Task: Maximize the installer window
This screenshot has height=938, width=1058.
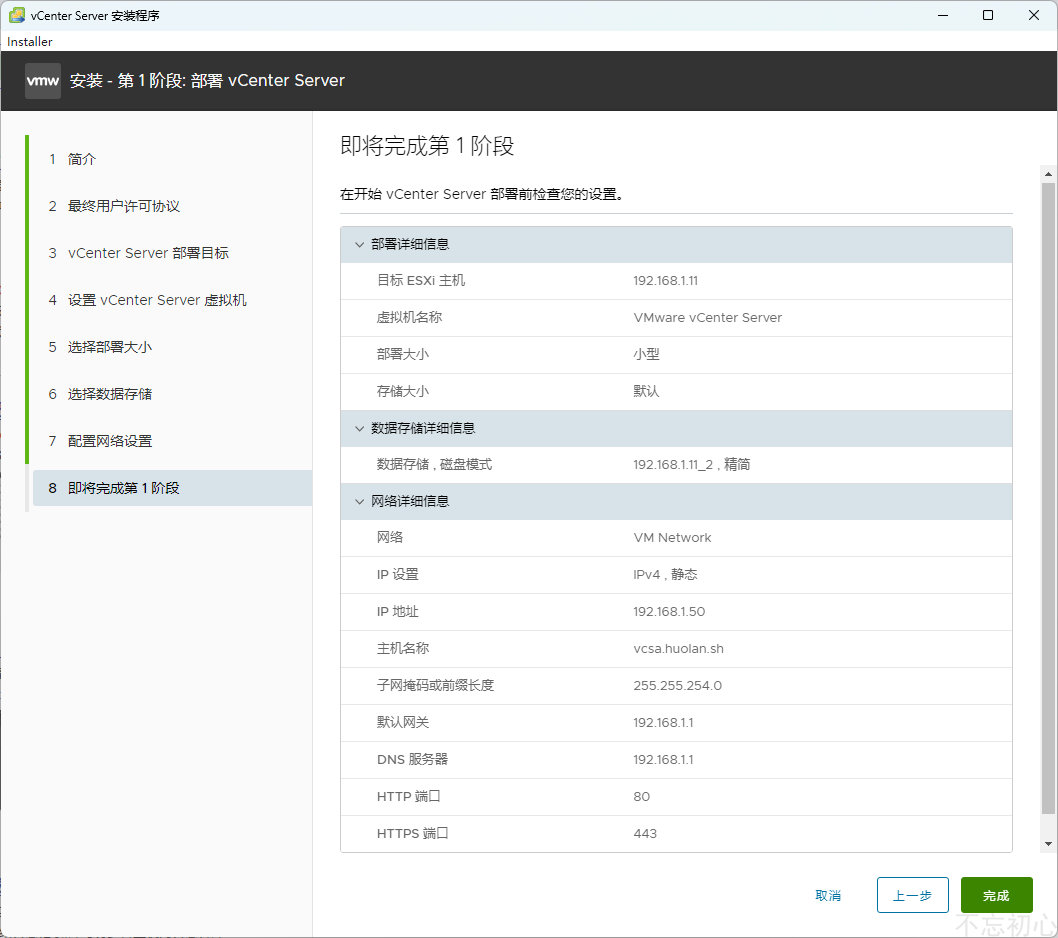Action: click(988, 15)
